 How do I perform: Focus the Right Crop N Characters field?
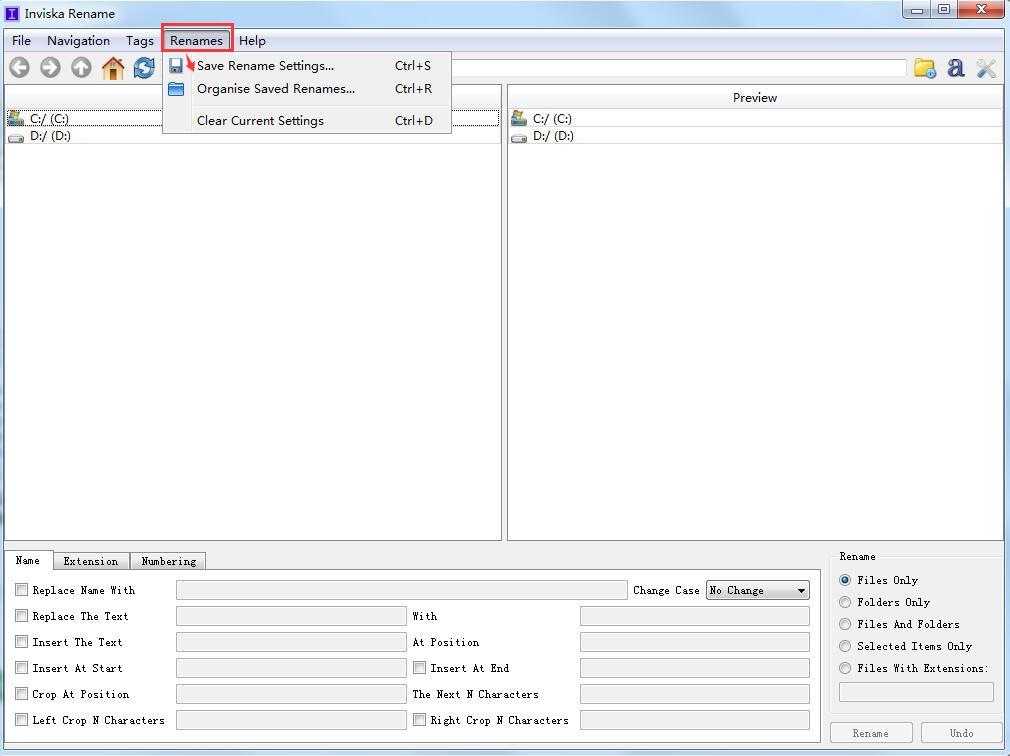point(694,719)
